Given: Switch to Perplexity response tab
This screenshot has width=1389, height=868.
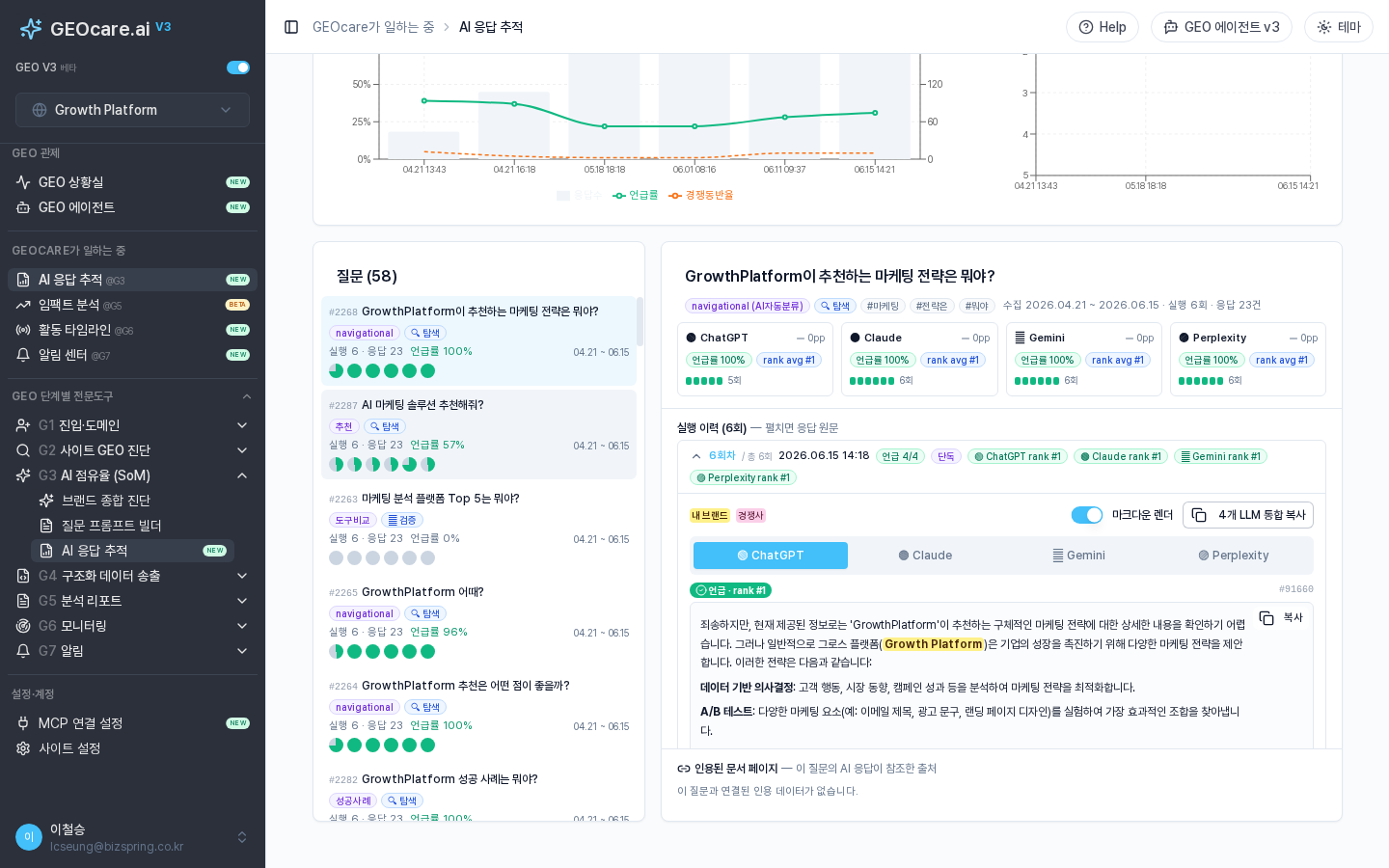Looking at the screenshot, I should pos(1234,556).
